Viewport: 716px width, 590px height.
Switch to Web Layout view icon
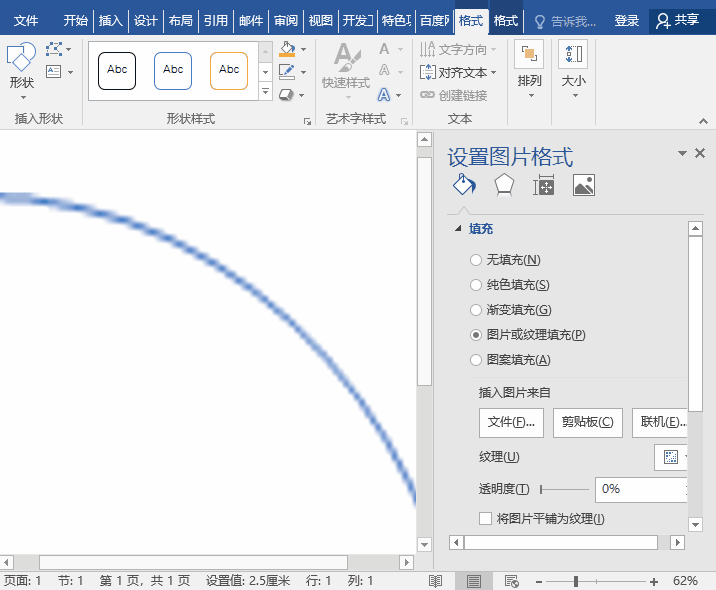[511, 581]
